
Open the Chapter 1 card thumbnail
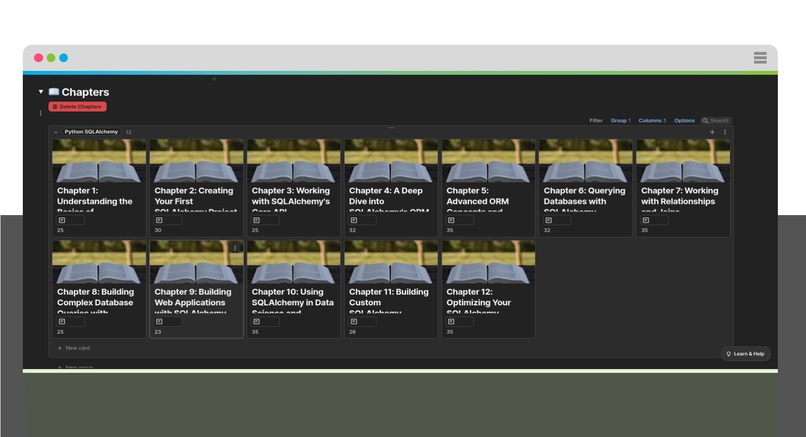(x=99, y=161)
